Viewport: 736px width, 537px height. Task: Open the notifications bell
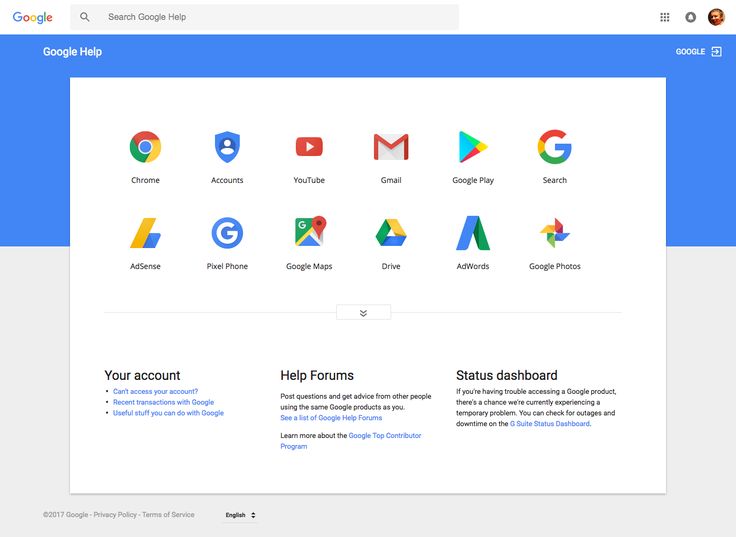pyautogui.click(x=690, y=17)
